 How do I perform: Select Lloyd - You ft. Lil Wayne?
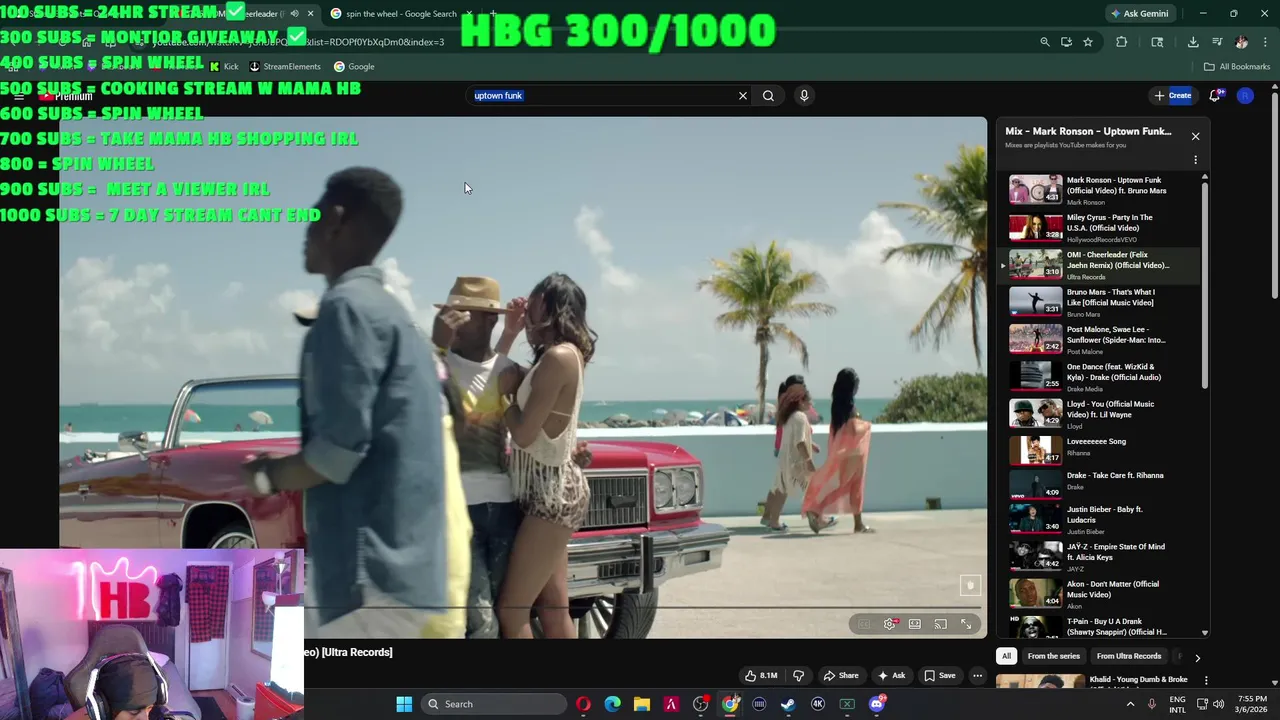point(1100,414)
